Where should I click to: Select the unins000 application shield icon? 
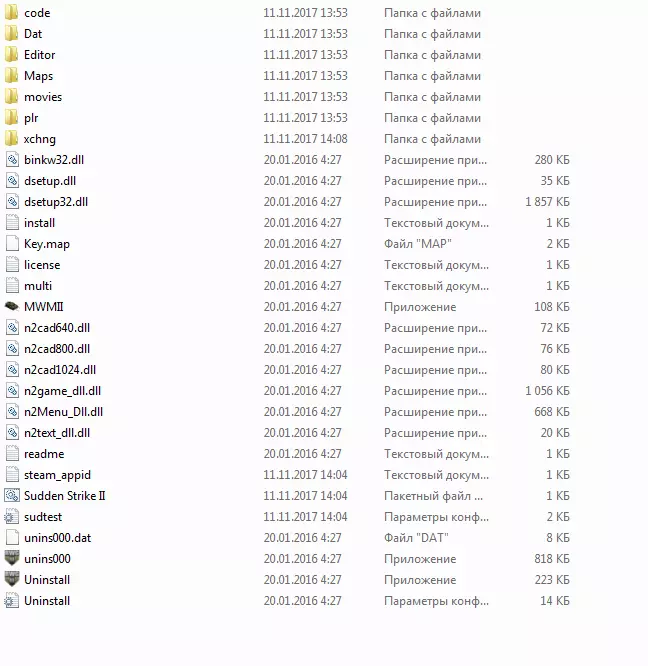pos(12,558)
